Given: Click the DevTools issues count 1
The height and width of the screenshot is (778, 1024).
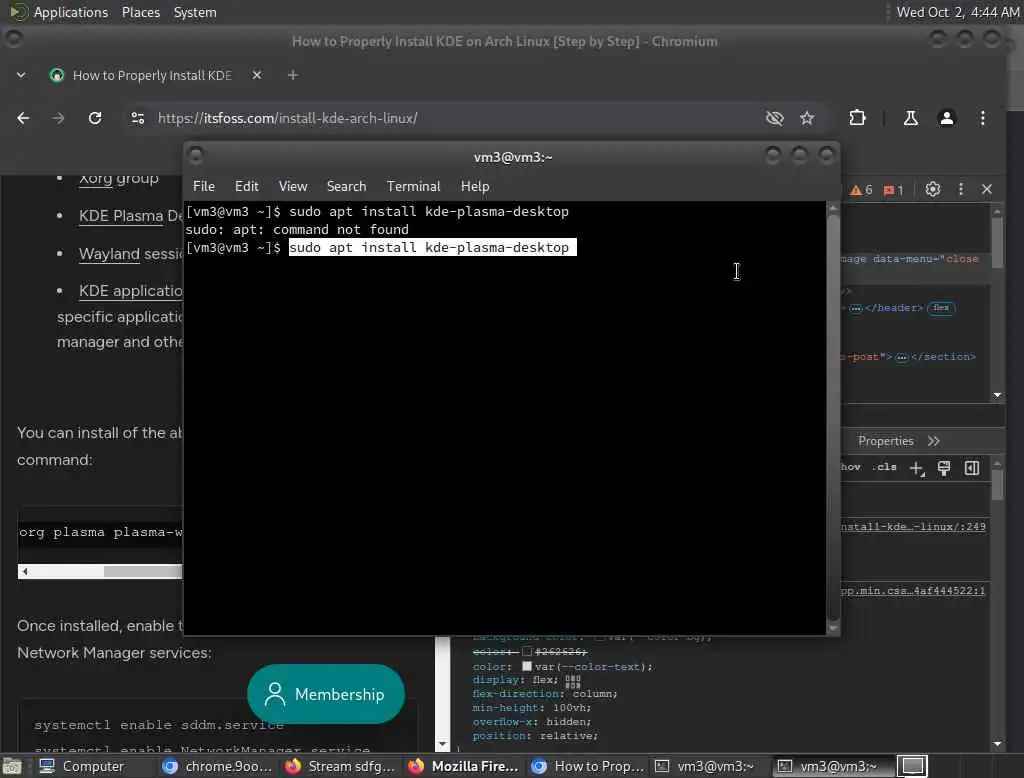Looking at the screenshot, I should pos(893,190).
